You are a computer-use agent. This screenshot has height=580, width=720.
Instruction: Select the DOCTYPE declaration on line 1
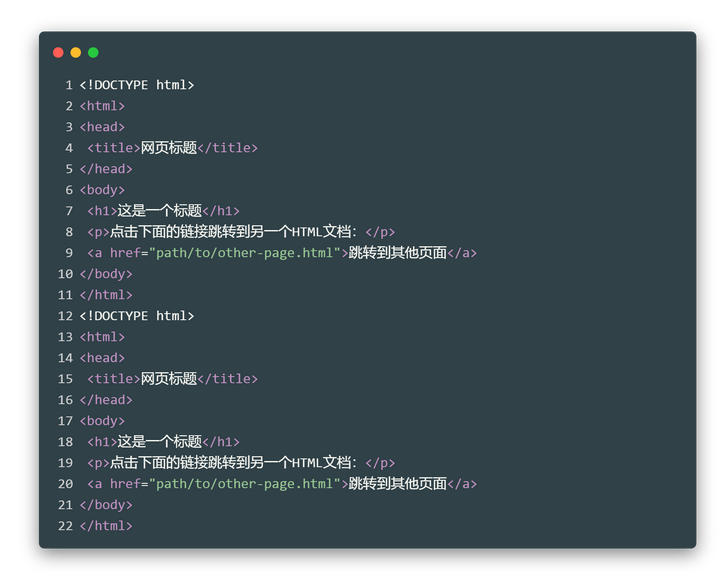(137, 85)
